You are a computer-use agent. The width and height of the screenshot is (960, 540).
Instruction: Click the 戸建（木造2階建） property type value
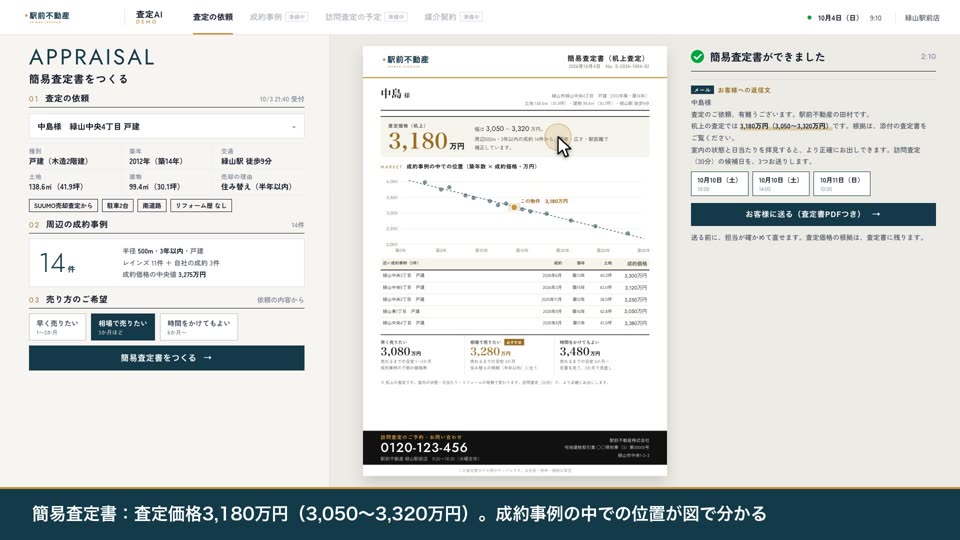pos(59,162)
